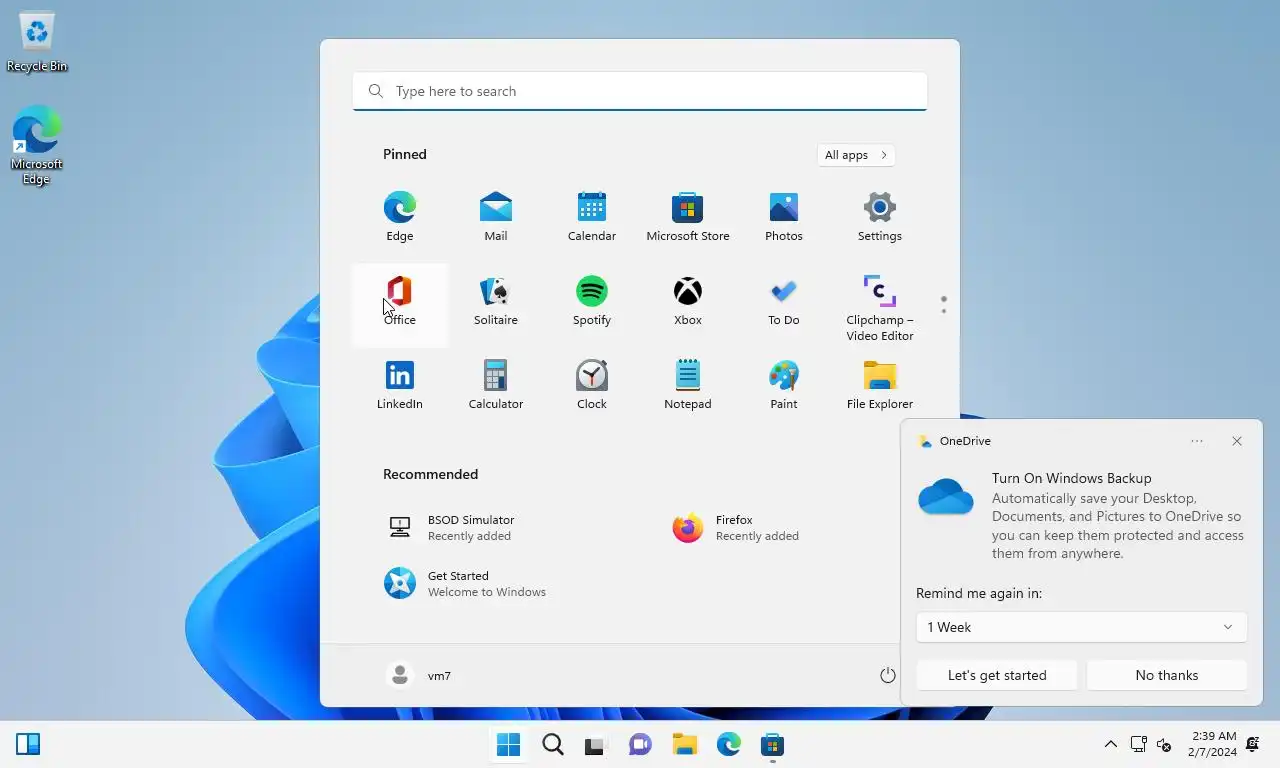Open Settings from the pinned apps
1280x768 pixels.
880,217
